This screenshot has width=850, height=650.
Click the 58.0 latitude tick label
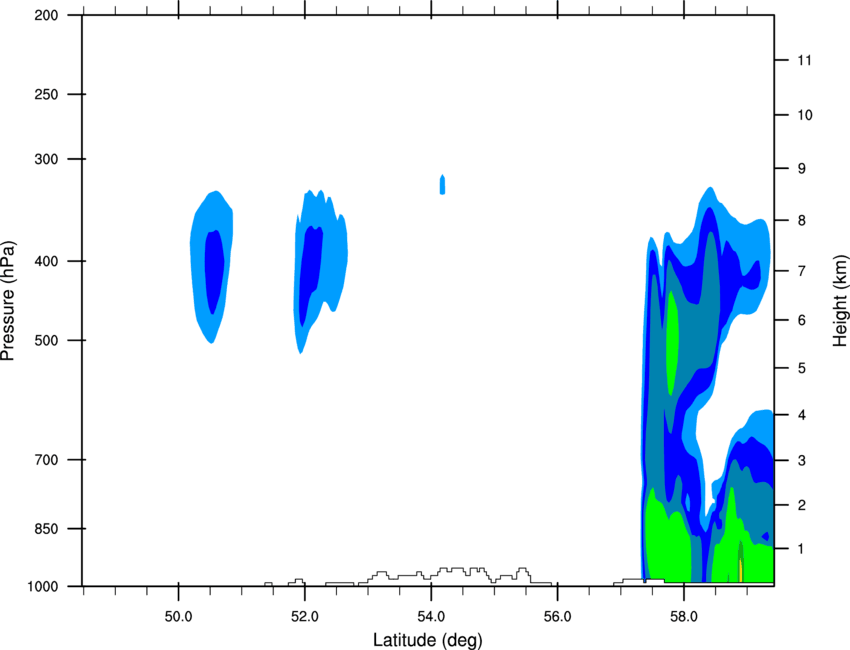684,617
